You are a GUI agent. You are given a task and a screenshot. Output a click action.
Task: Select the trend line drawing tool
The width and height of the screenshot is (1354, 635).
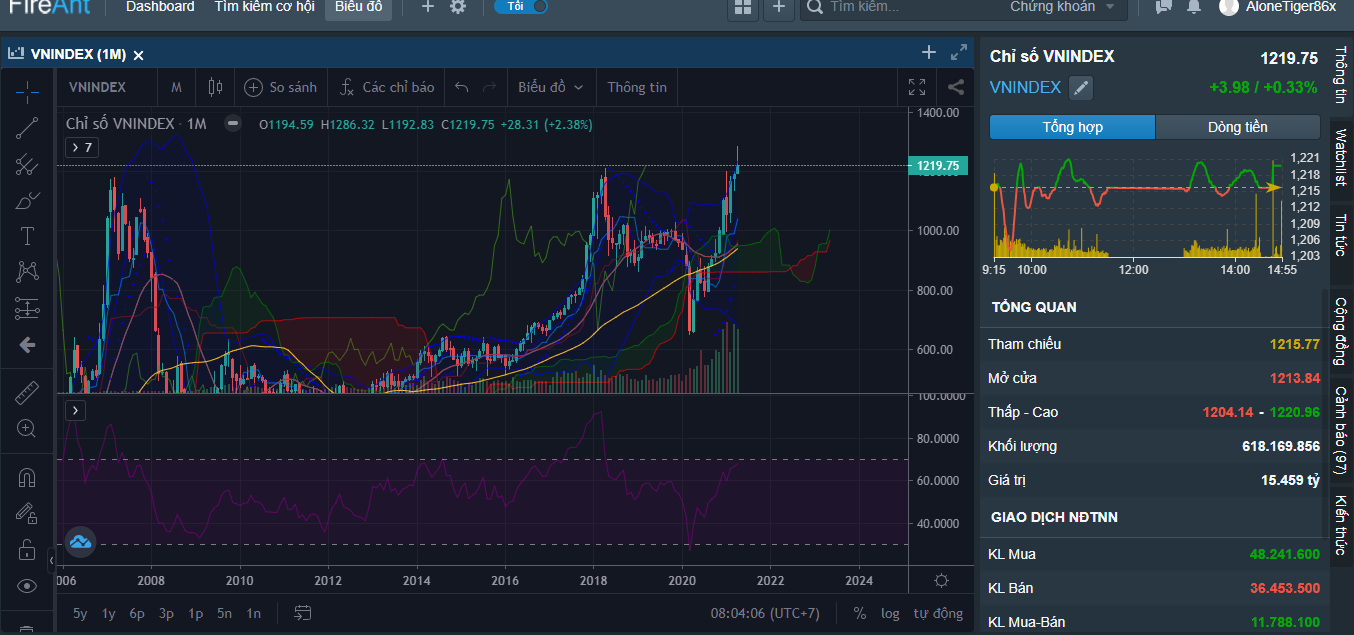click(x=27, y=127)
